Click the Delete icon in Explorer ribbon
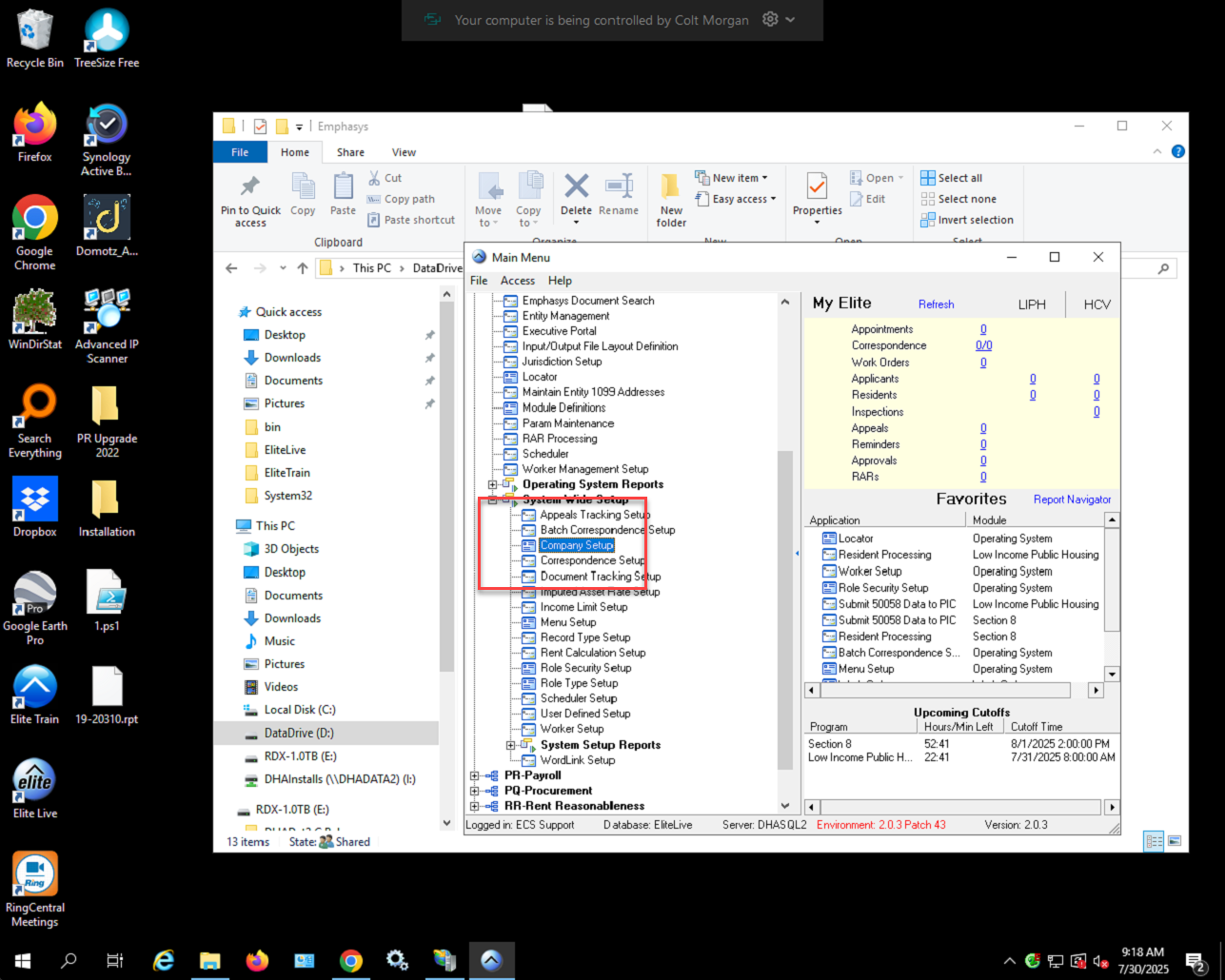 coord(576,186)
